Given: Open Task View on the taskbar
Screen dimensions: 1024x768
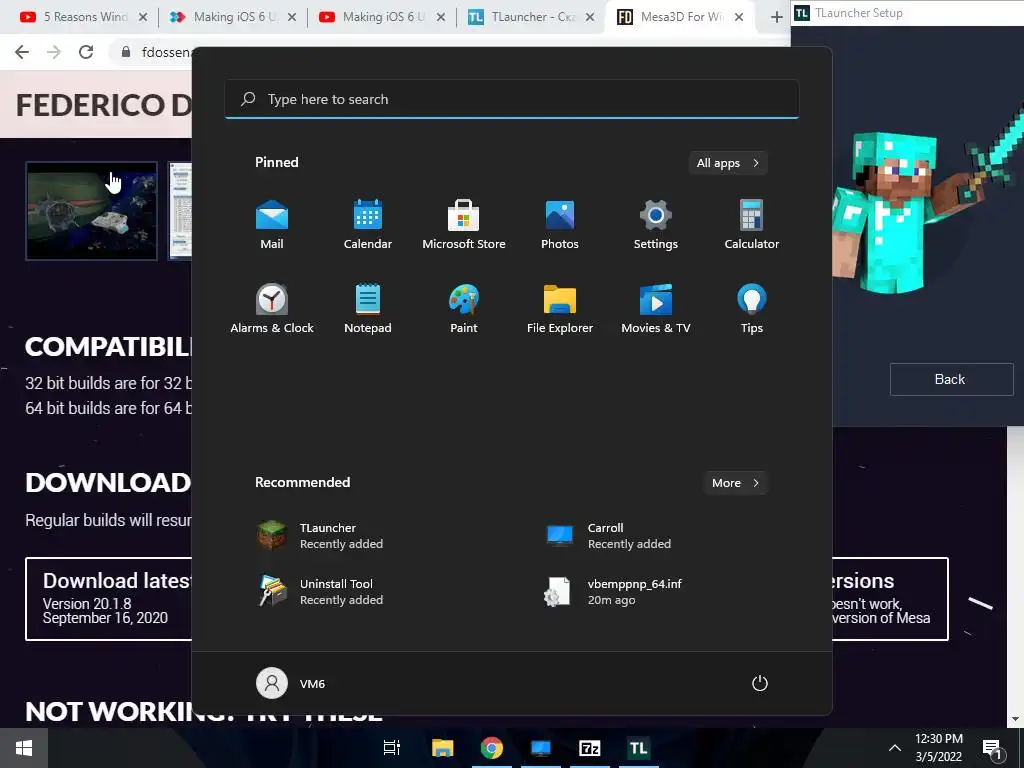Looking at the screenshot, I should [x=392, y=748].
